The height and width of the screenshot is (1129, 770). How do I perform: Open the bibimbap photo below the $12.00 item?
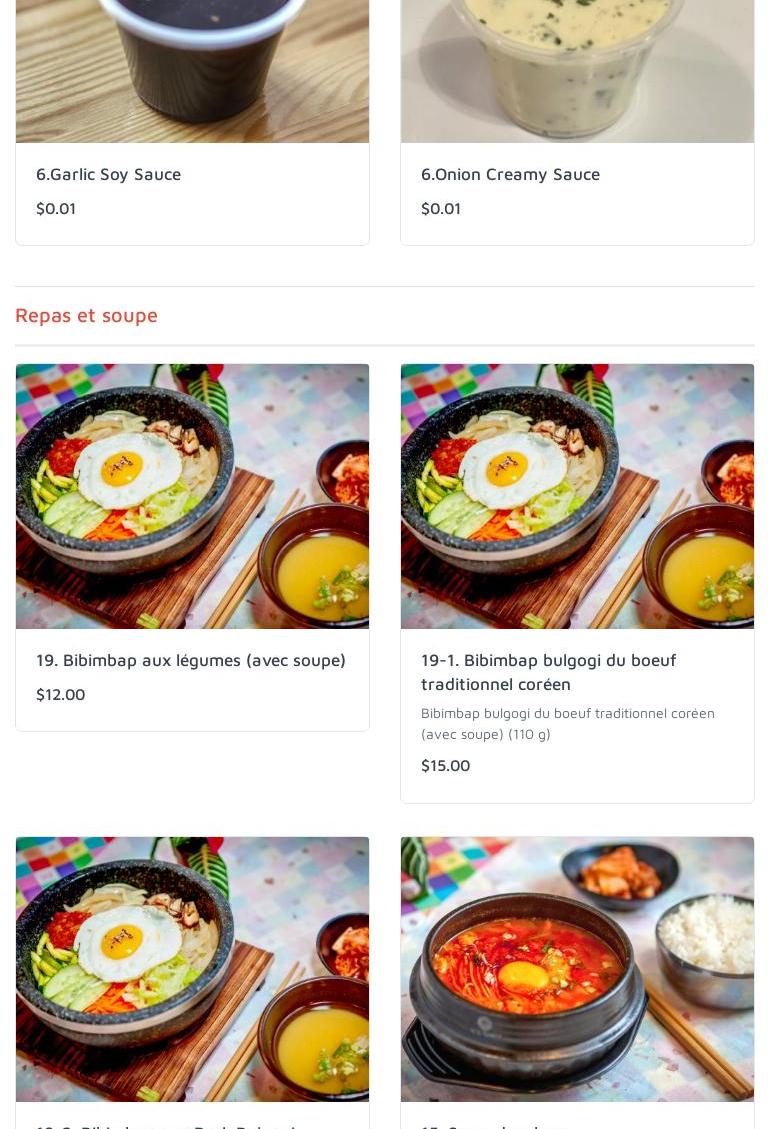click(x=192, y=969)
